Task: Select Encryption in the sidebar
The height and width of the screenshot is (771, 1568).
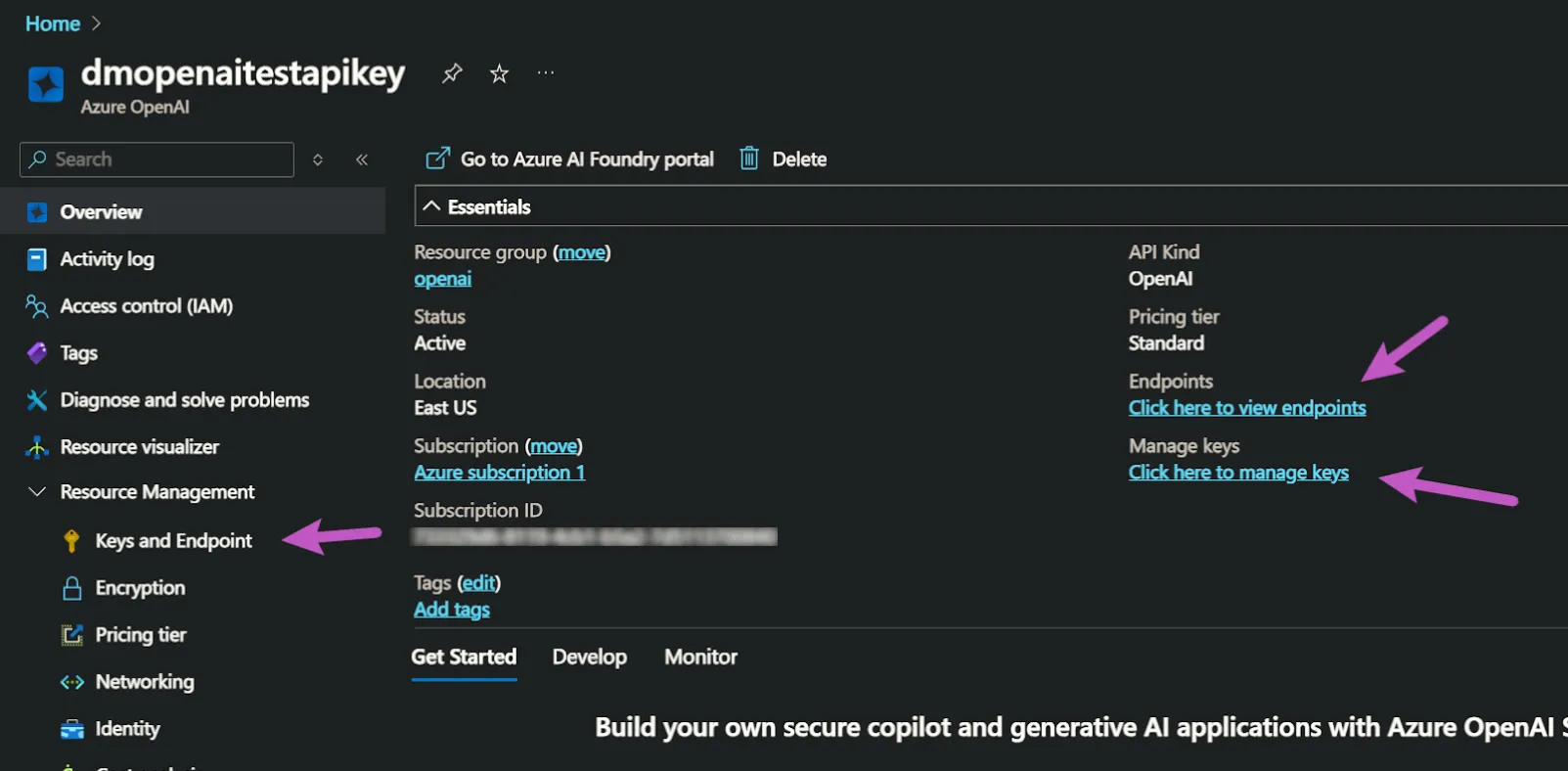Action: tap(140, 588)
